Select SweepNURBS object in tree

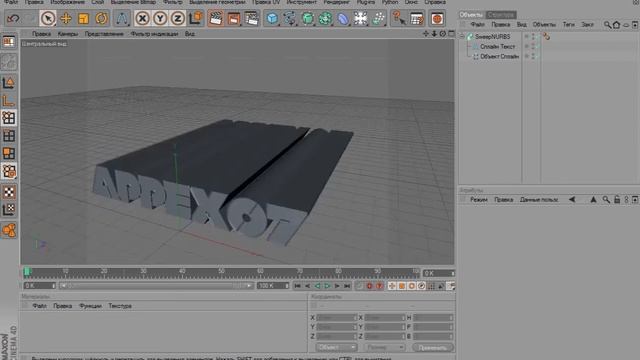[492, 37]
